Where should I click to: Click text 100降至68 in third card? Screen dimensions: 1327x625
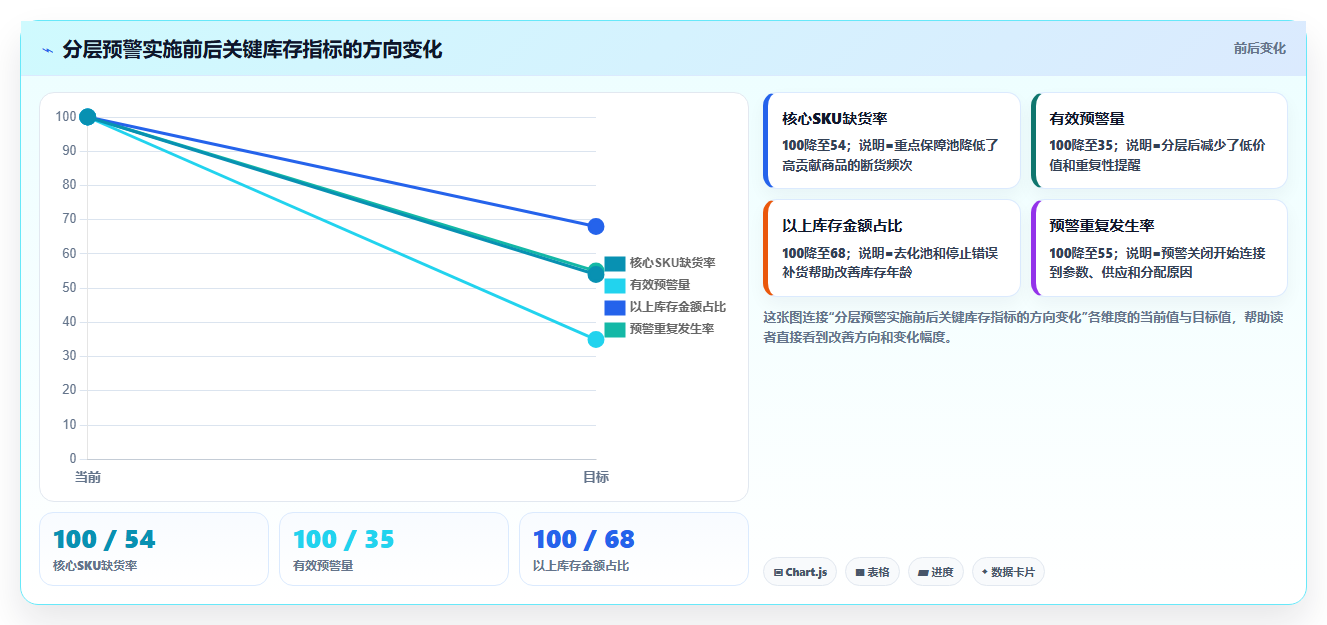pos(814,253)
